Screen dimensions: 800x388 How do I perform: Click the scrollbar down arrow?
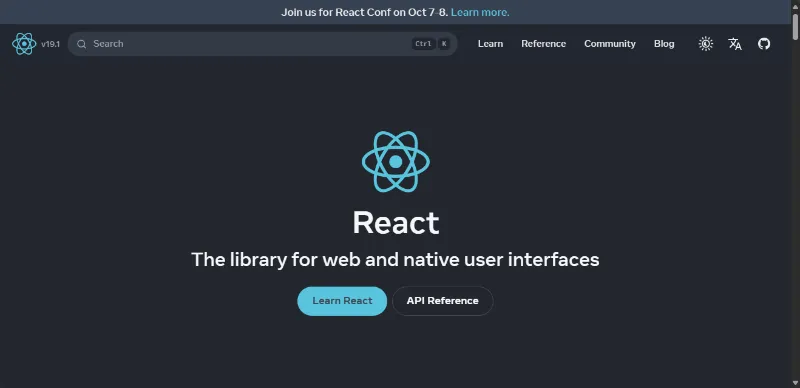tap(795, 383)
